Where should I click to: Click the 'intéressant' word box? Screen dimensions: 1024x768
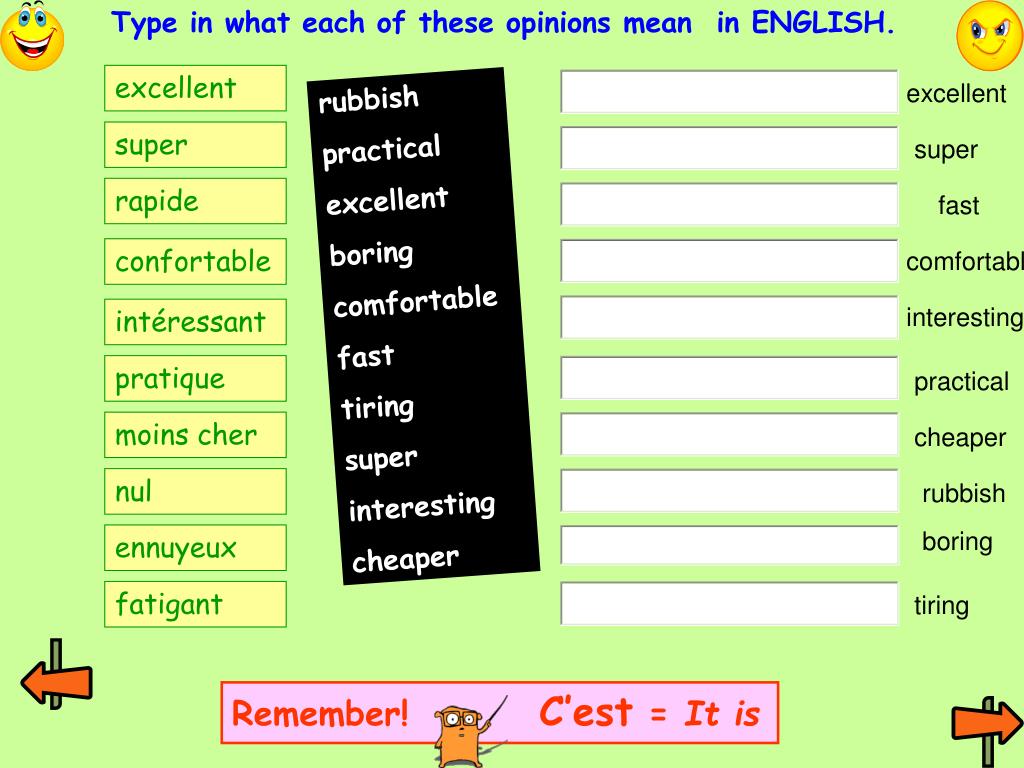point(195,322)
